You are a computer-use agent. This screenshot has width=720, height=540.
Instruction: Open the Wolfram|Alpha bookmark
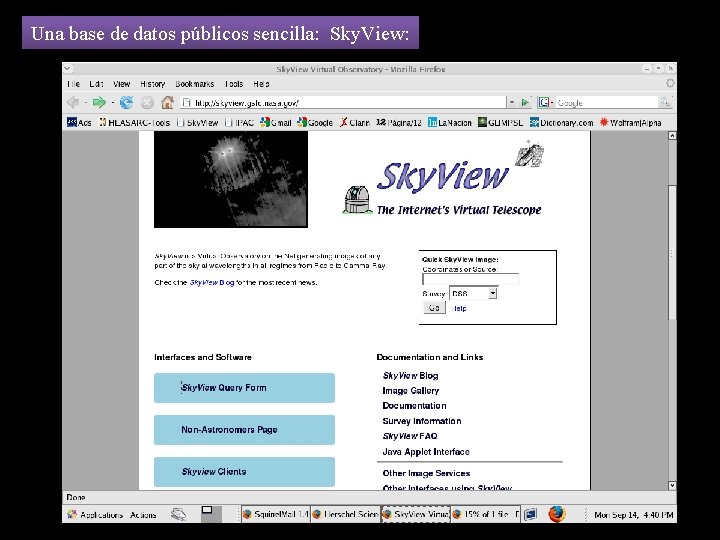click(x=630, y=123)
